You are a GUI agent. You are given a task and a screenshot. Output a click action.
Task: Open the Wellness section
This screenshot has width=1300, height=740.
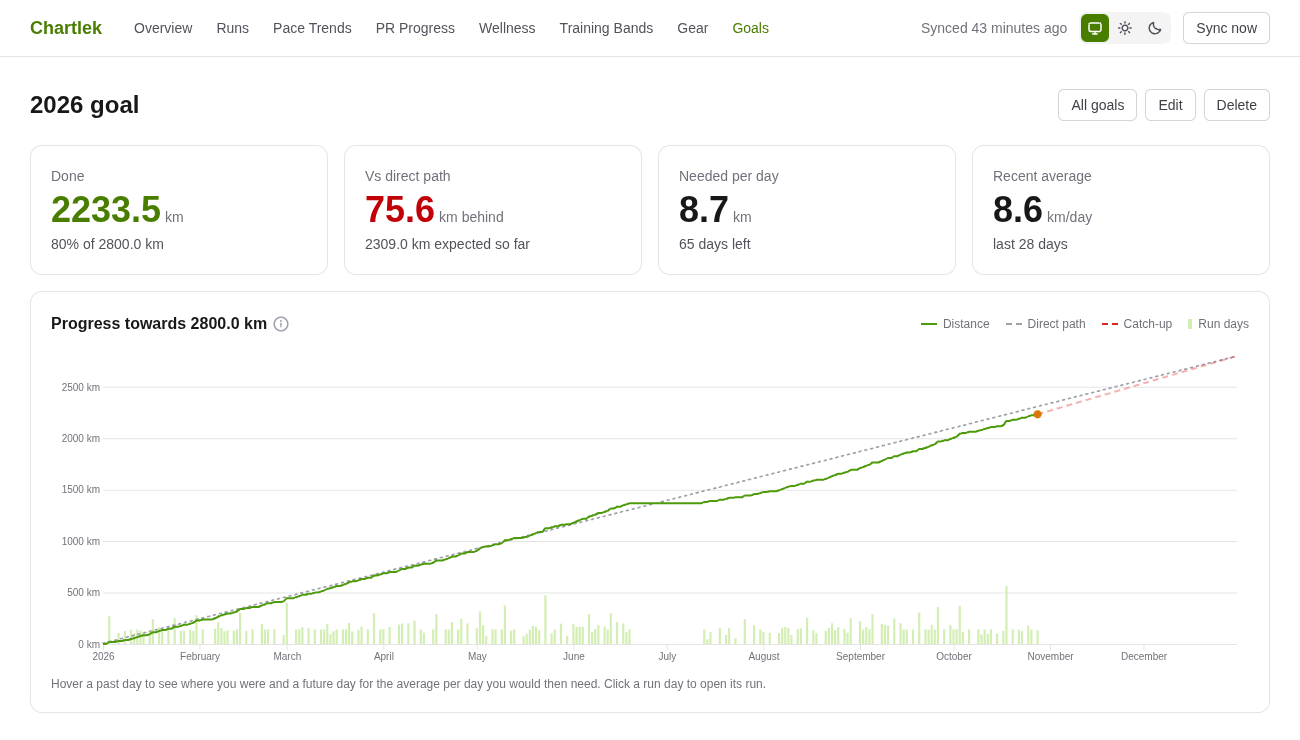coord(507,28)
